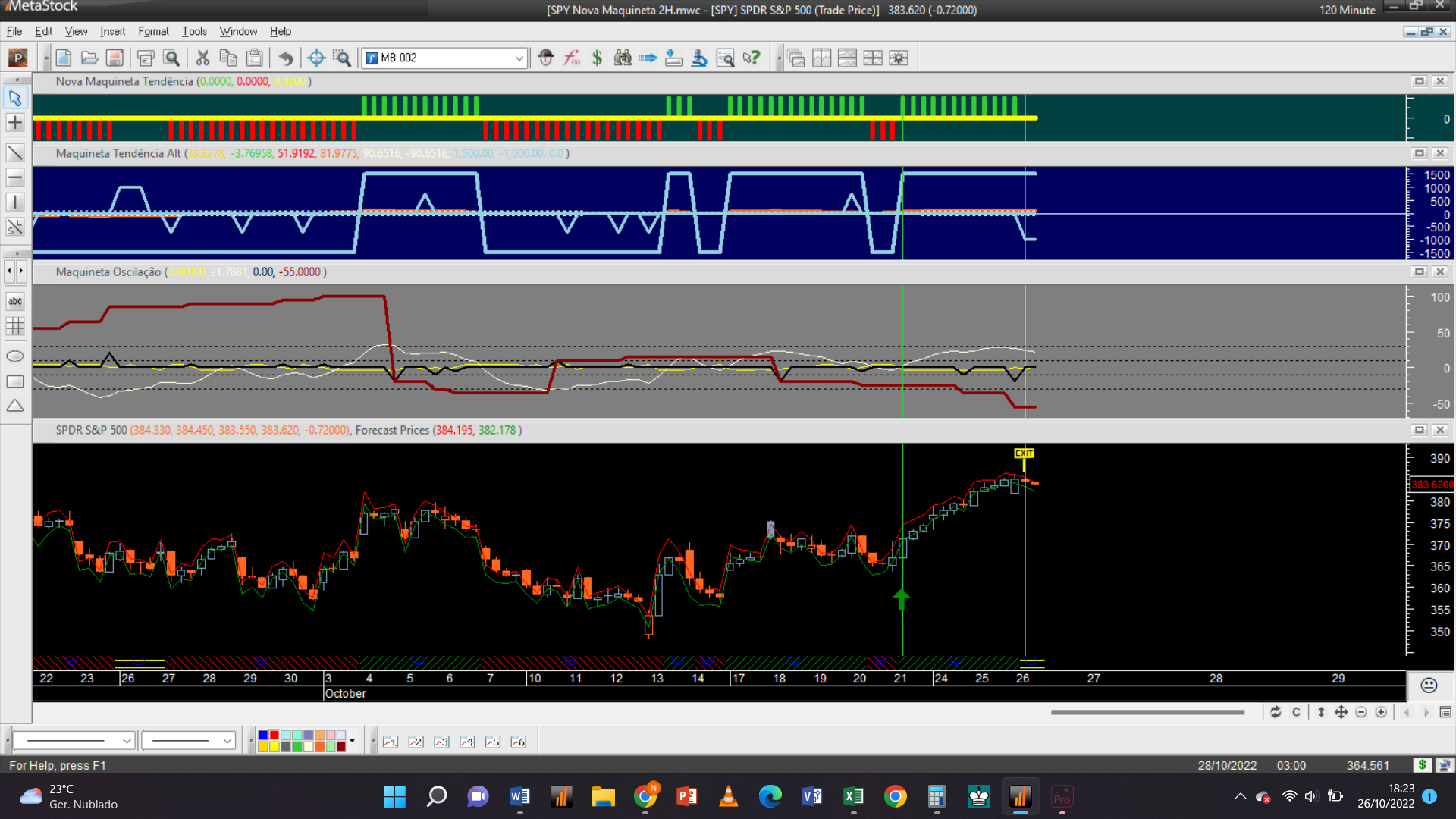Select the trendline drawing tool
The width and height of the screenshot is (1456, 819).
pos(15,153)
